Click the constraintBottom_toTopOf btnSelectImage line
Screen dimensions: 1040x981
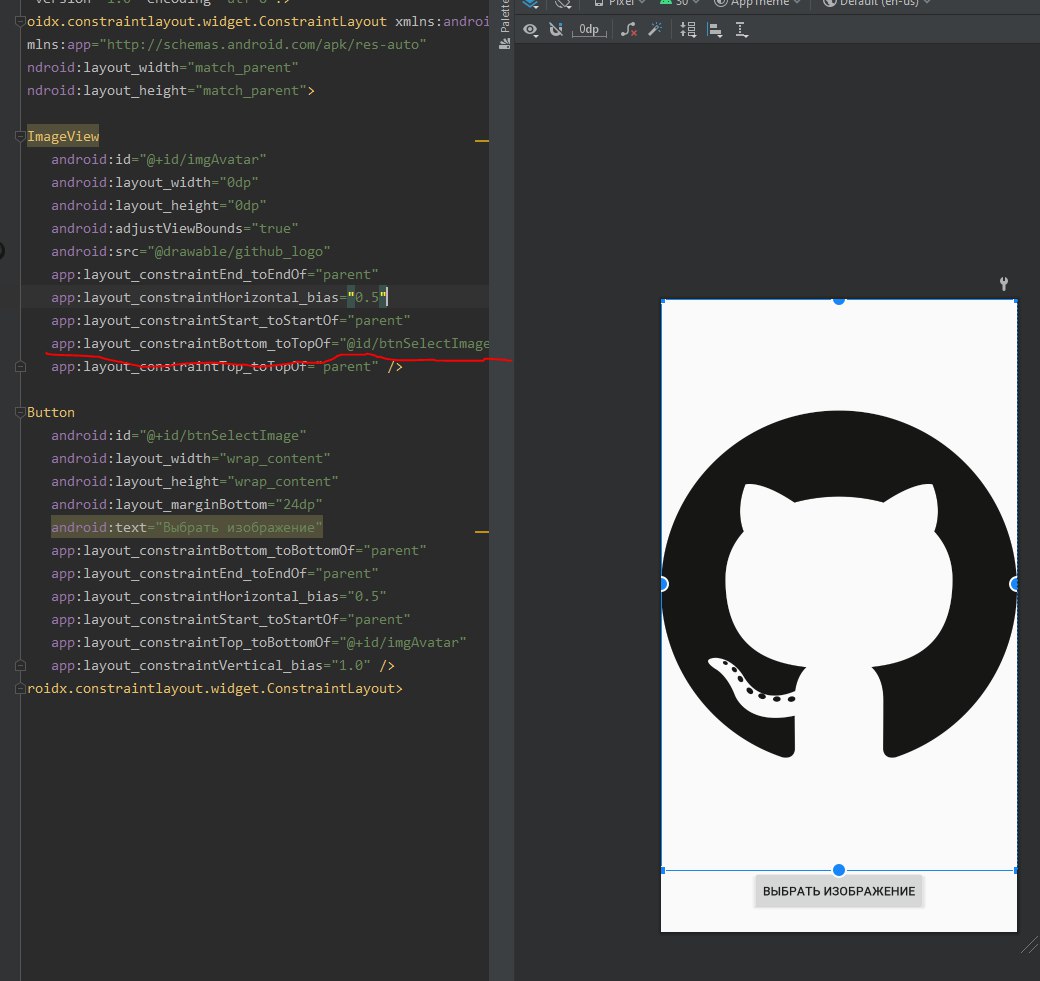coord(271,343)
